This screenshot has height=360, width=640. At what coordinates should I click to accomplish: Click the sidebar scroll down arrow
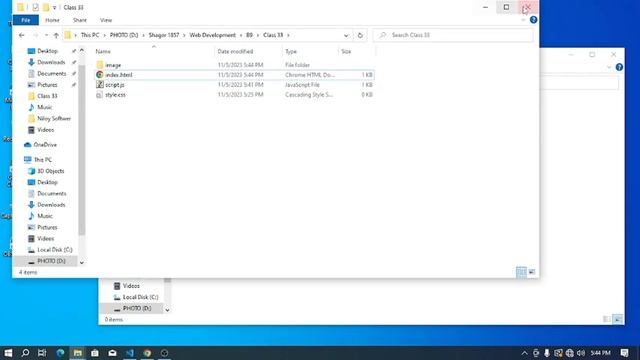coord(82,262)
